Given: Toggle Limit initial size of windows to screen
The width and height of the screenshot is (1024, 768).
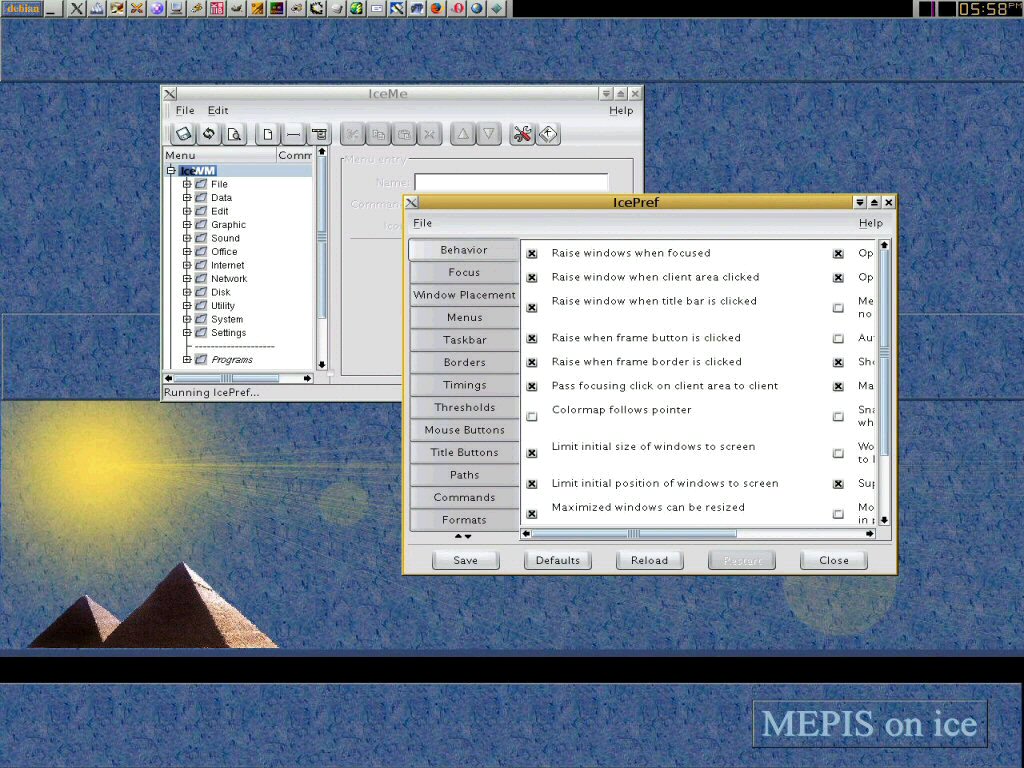Looking at the screenshot, I should click(x=532, y=453).
